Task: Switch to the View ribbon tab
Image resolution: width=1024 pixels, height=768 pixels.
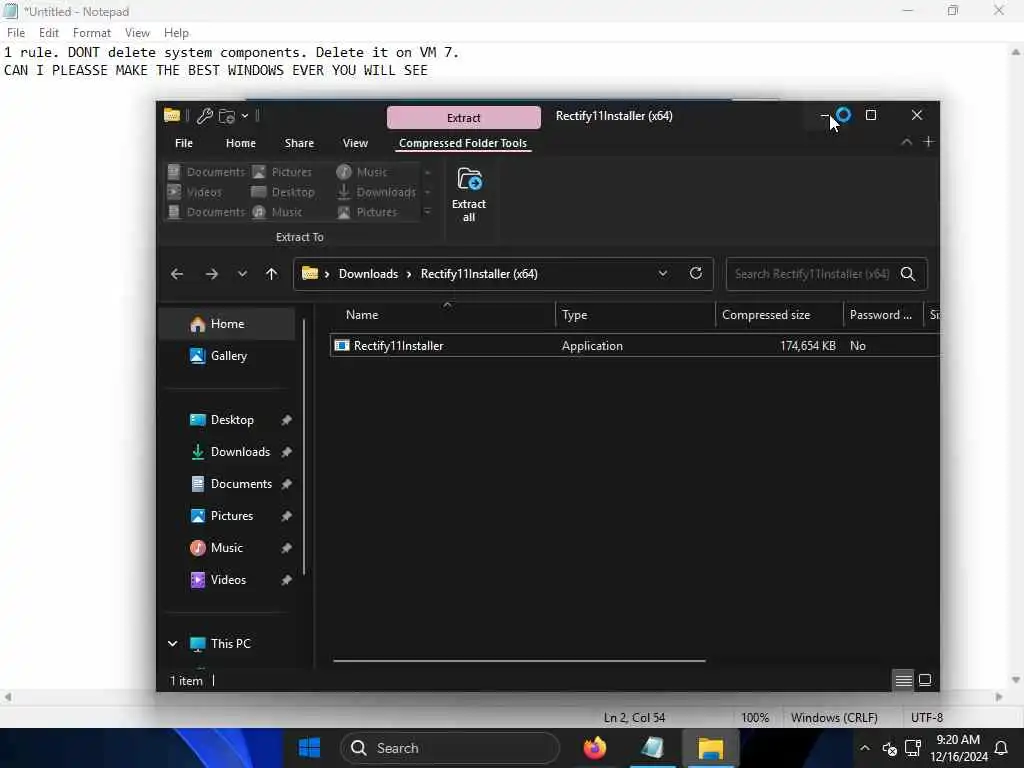Action: pyautogui.click(x=355, y=143)
